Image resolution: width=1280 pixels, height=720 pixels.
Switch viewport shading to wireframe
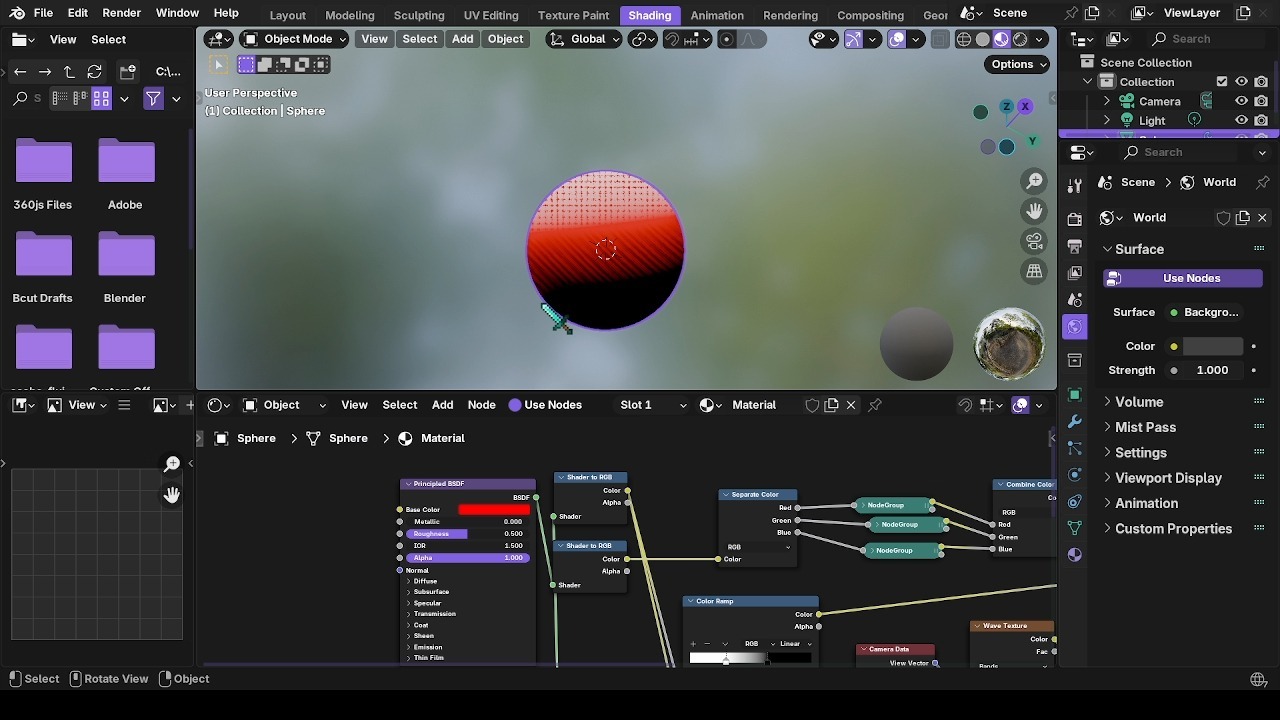point(964,39)
